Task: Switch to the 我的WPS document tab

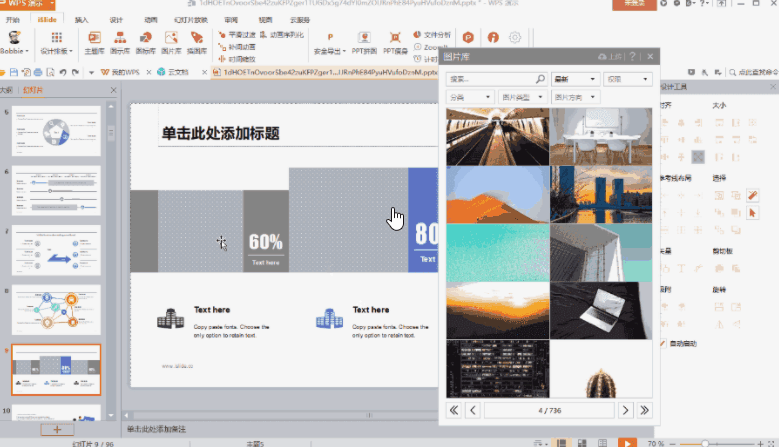Action: coord(121,72)
